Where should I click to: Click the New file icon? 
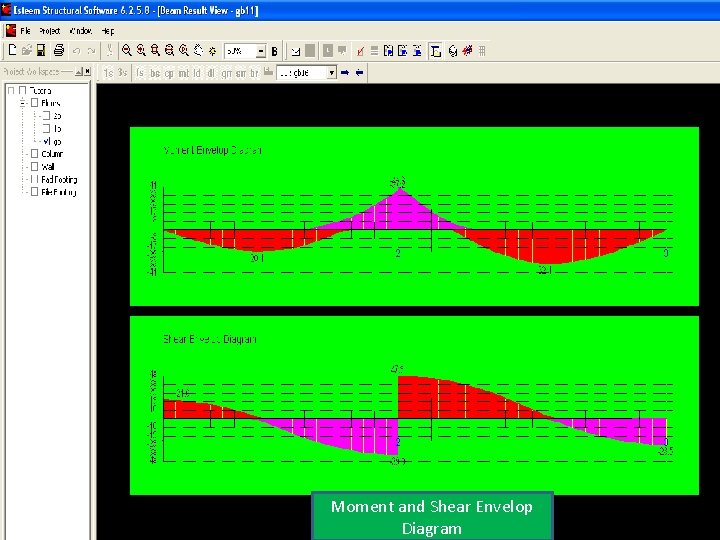click(x=12, y=50)
